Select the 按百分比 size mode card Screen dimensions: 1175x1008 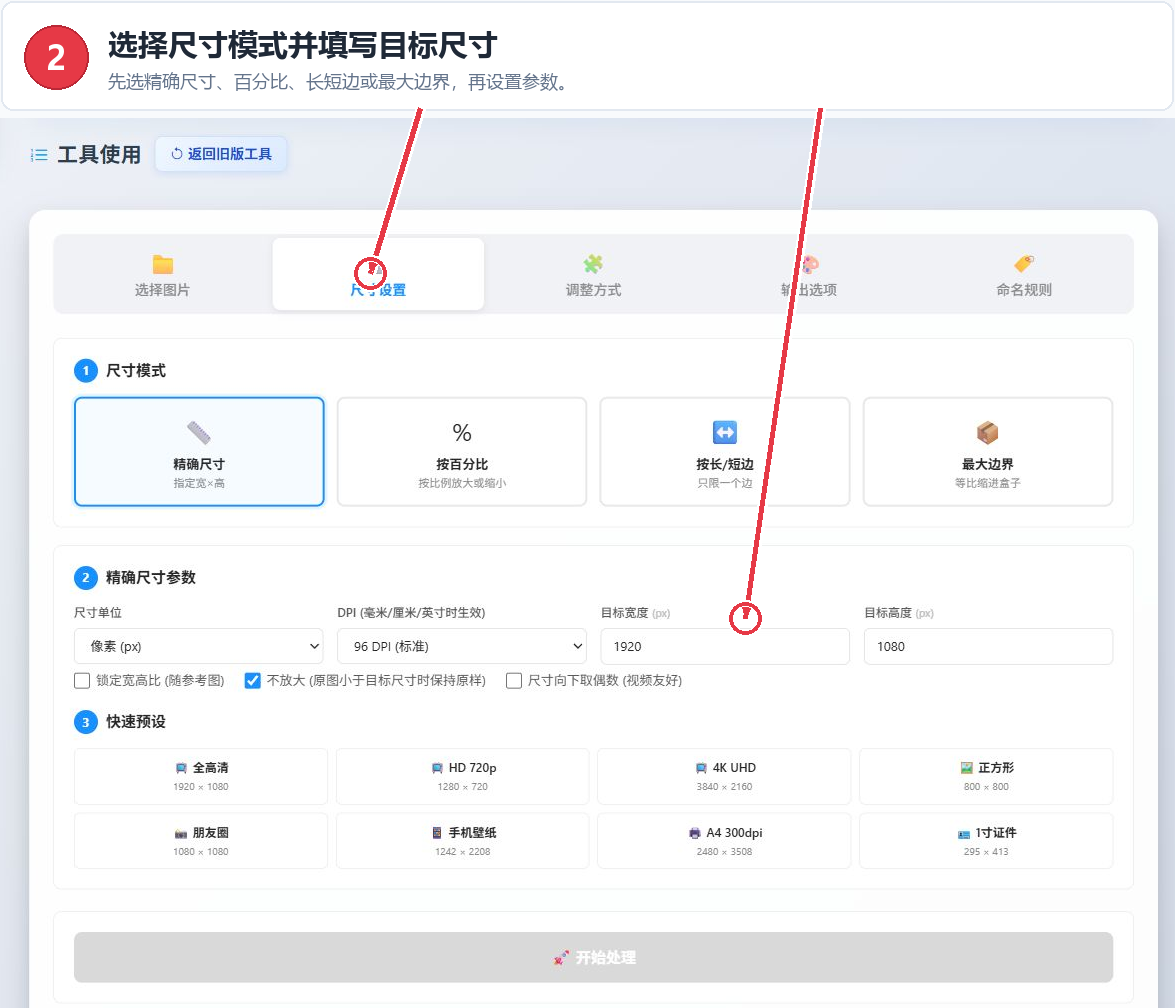(x=462, y=452)
